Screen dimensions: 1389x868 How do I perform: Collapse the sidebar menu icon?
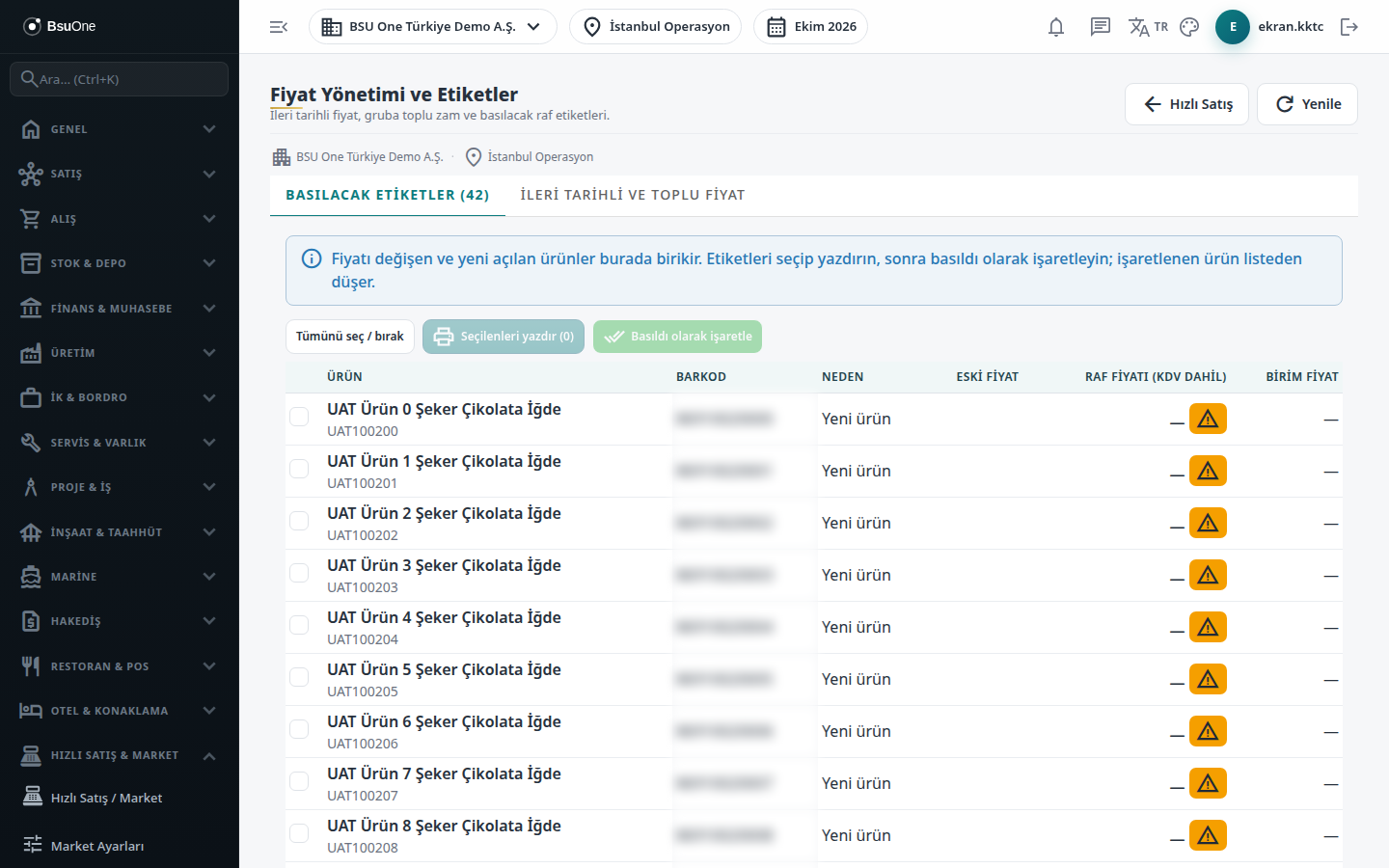point(279,27)
